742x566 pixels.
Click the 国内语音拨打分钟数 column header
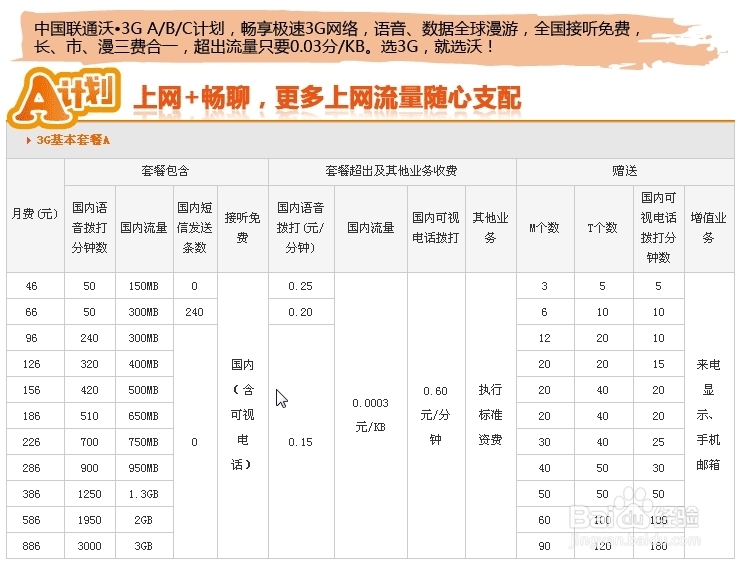click(90, 228)
